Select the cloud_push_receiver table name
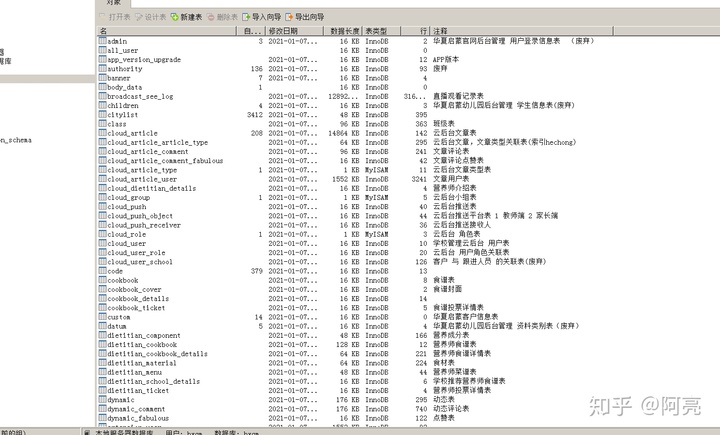720x435 pixels. (x=144, y=225)
